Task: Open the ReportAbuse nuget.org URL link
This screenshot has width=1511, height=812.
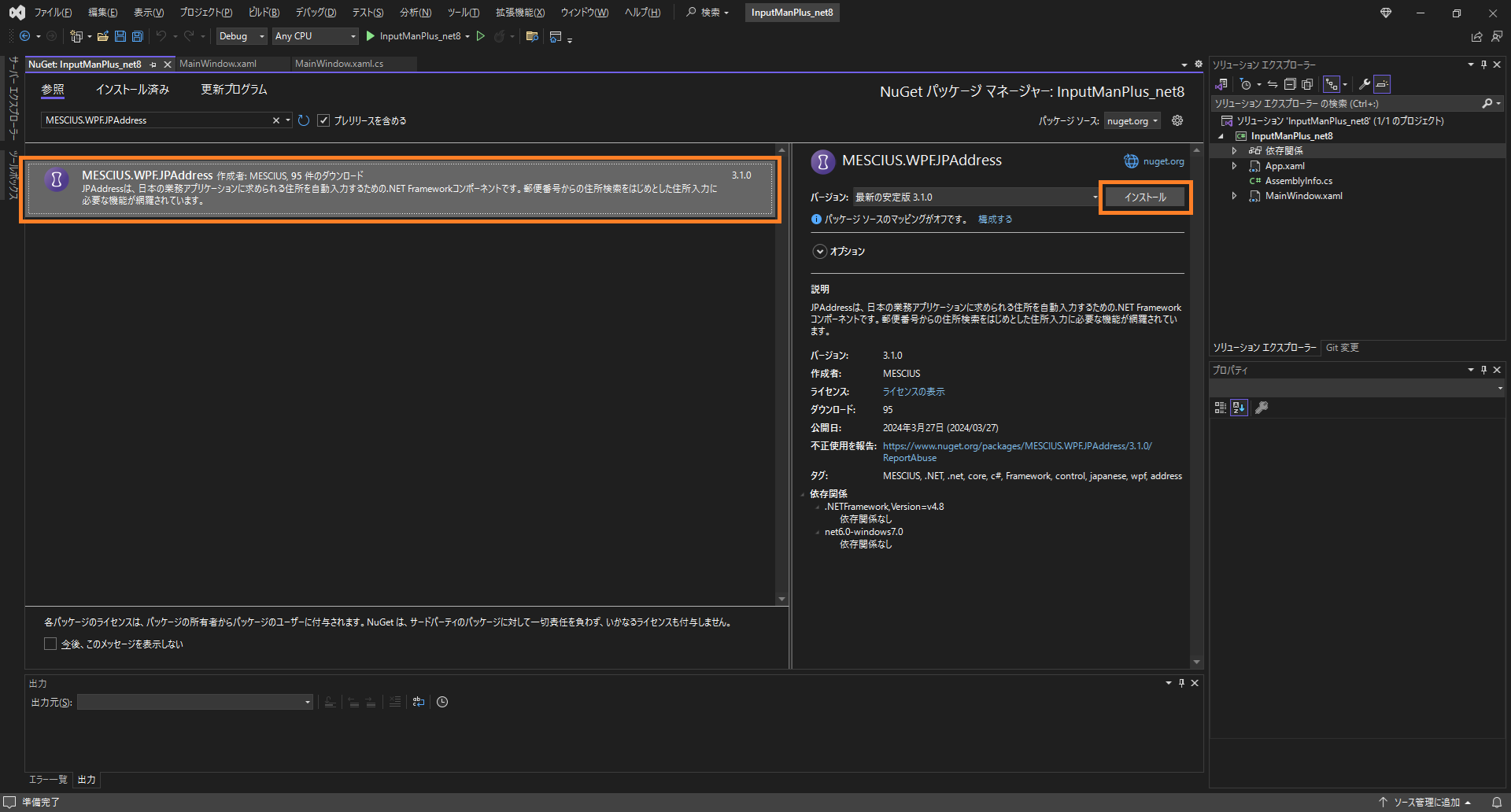Action: click(x=1018, y=452)
